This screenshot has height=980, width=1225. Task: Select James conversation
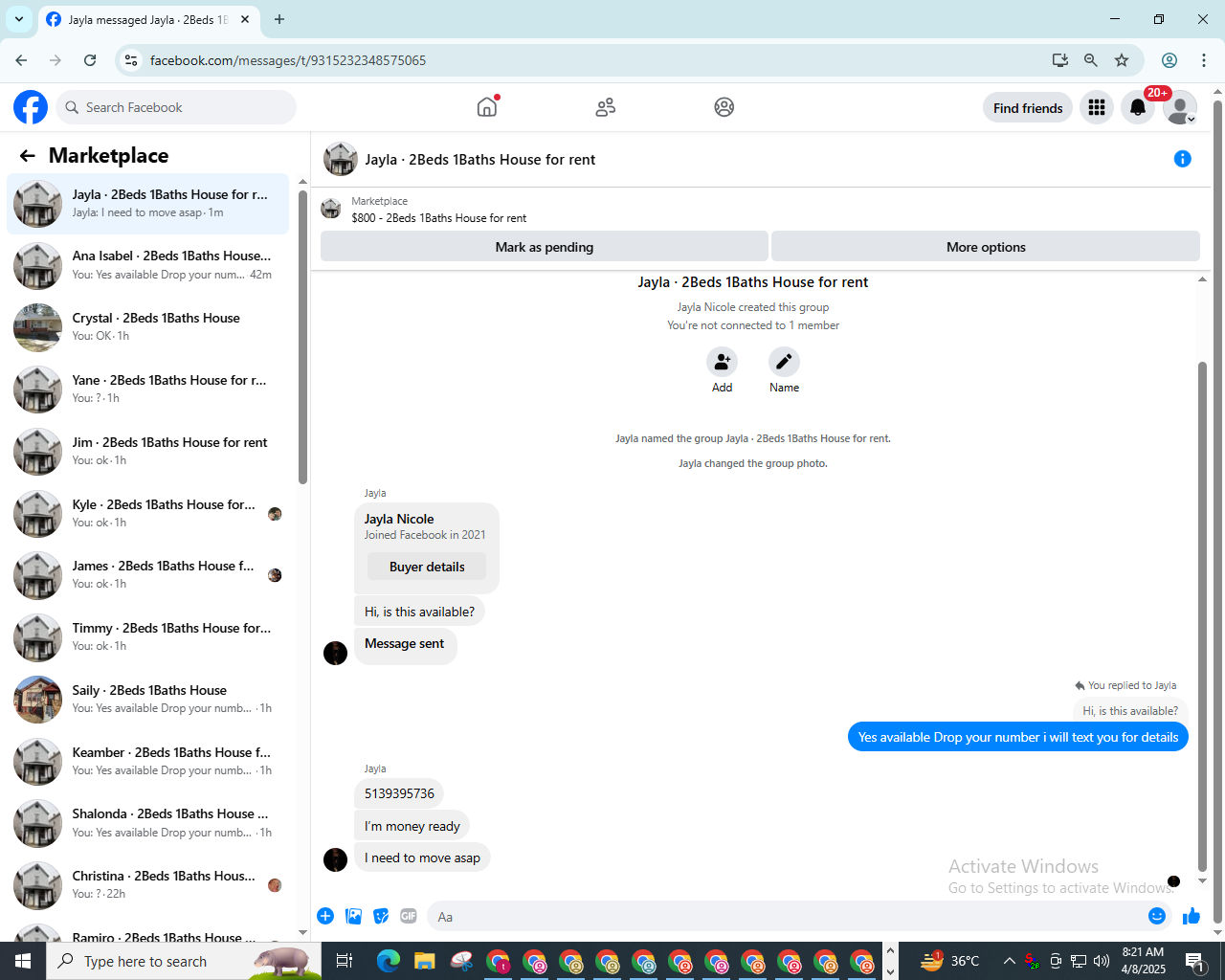[147, 575]
